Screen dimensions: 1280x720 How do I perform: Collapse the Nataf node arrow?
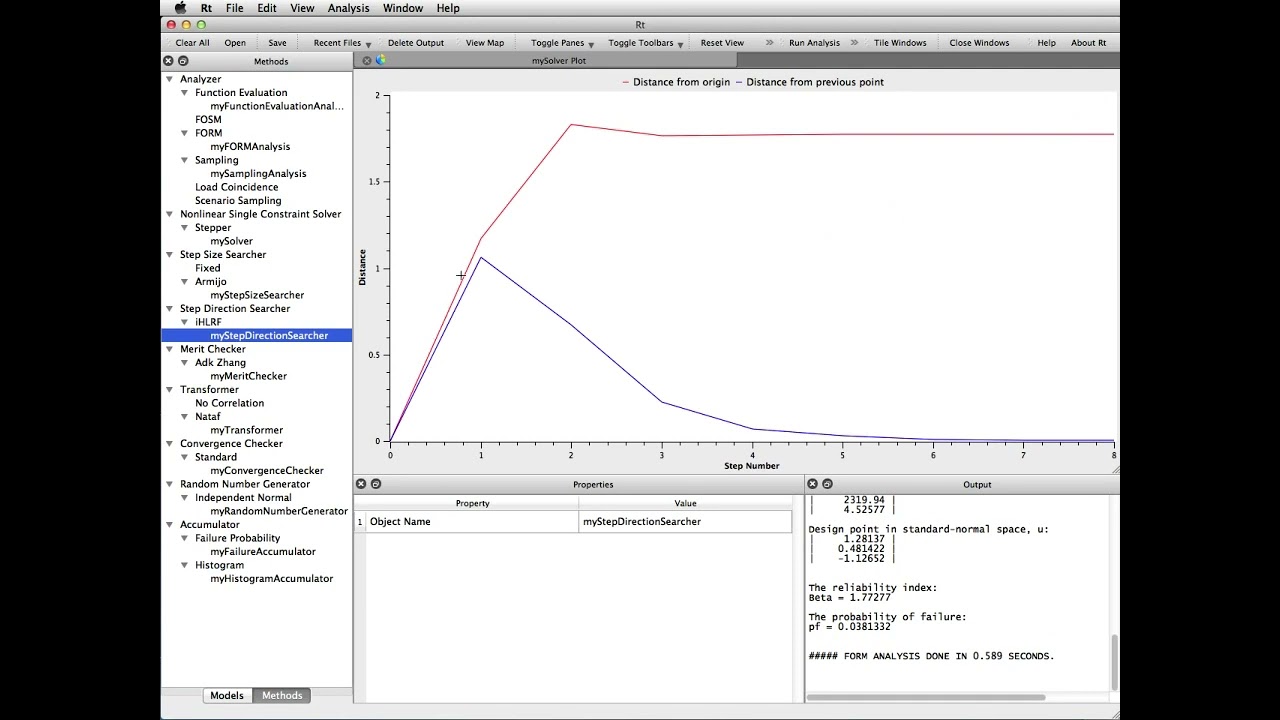pos(185,417)
